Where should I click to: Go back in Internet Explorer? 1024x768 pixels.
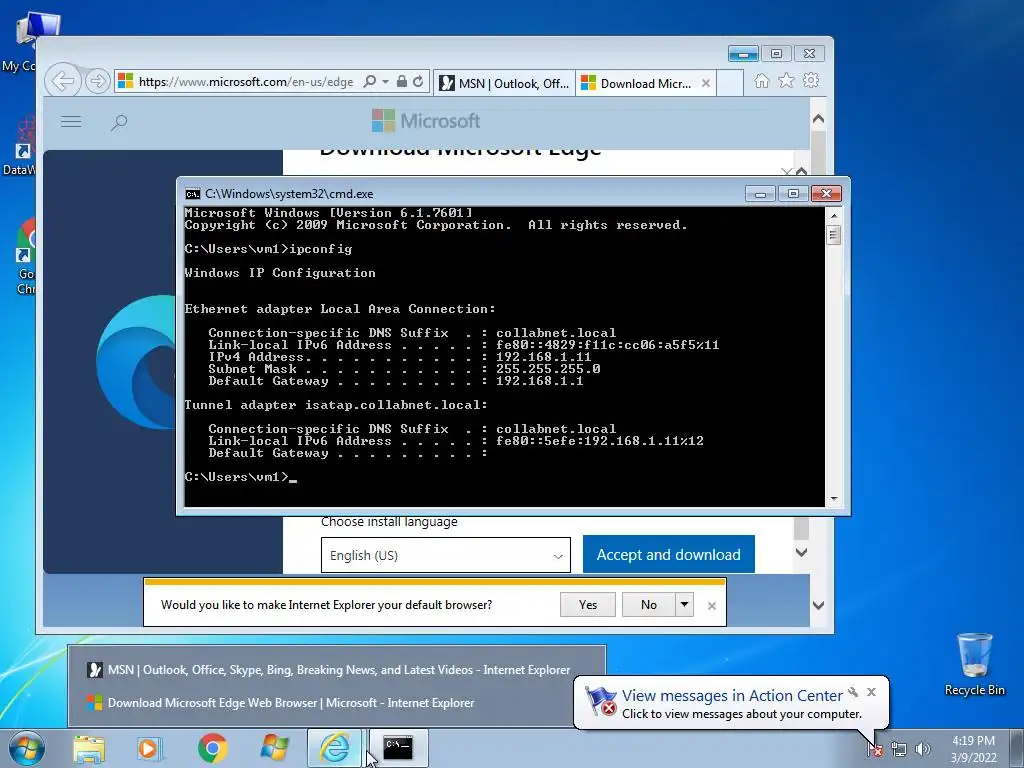pos(63,82)
